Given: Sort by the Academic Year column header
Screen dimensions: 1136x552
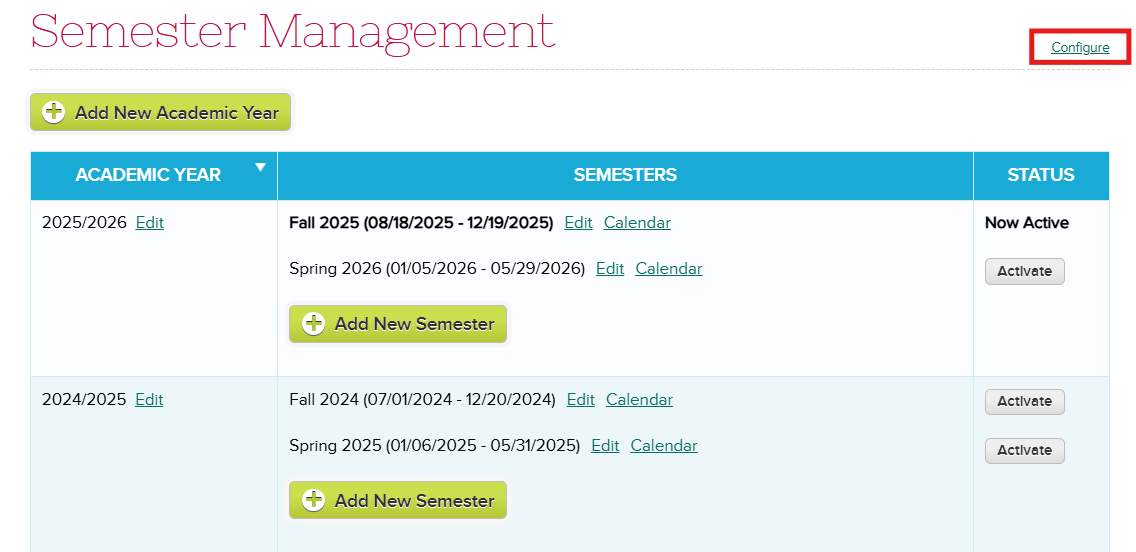Looking at the screenshot, I should (149, 175).
